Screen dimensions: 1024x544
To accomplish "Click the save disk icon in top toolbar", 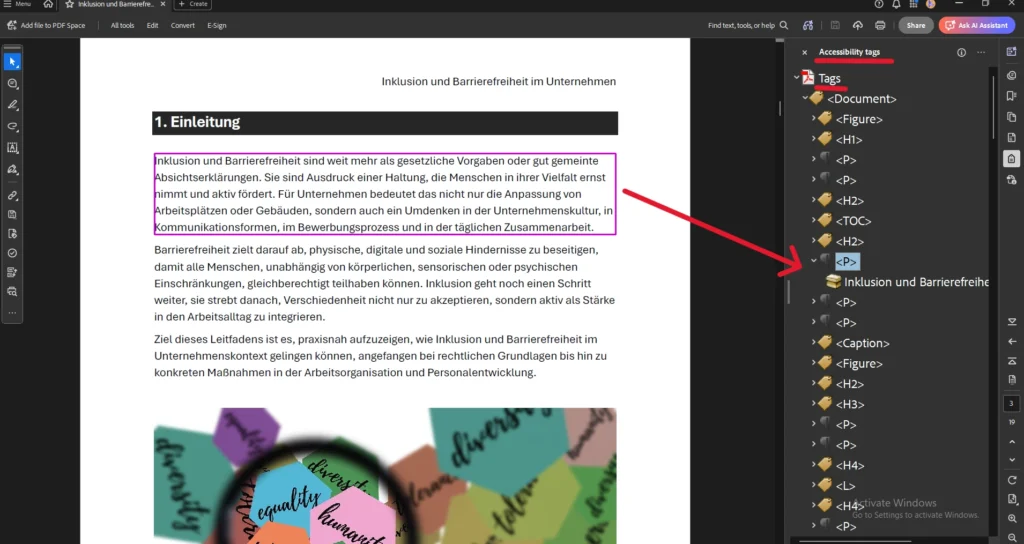I will (x=835, y=25).
